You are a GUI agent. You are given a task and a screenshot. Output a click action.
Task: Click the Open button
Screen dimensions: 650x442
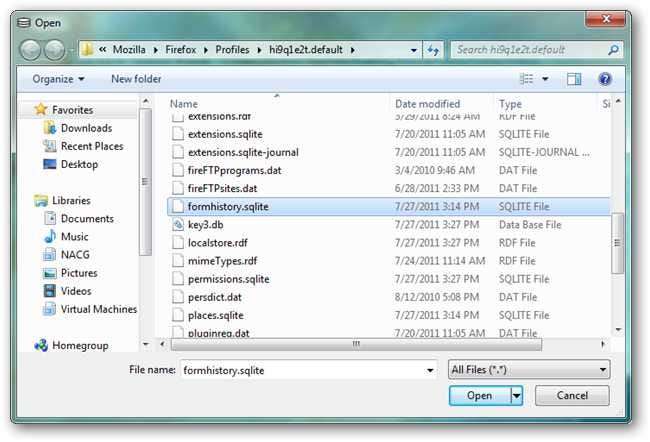pyautogui.click(x=480, y=396)
